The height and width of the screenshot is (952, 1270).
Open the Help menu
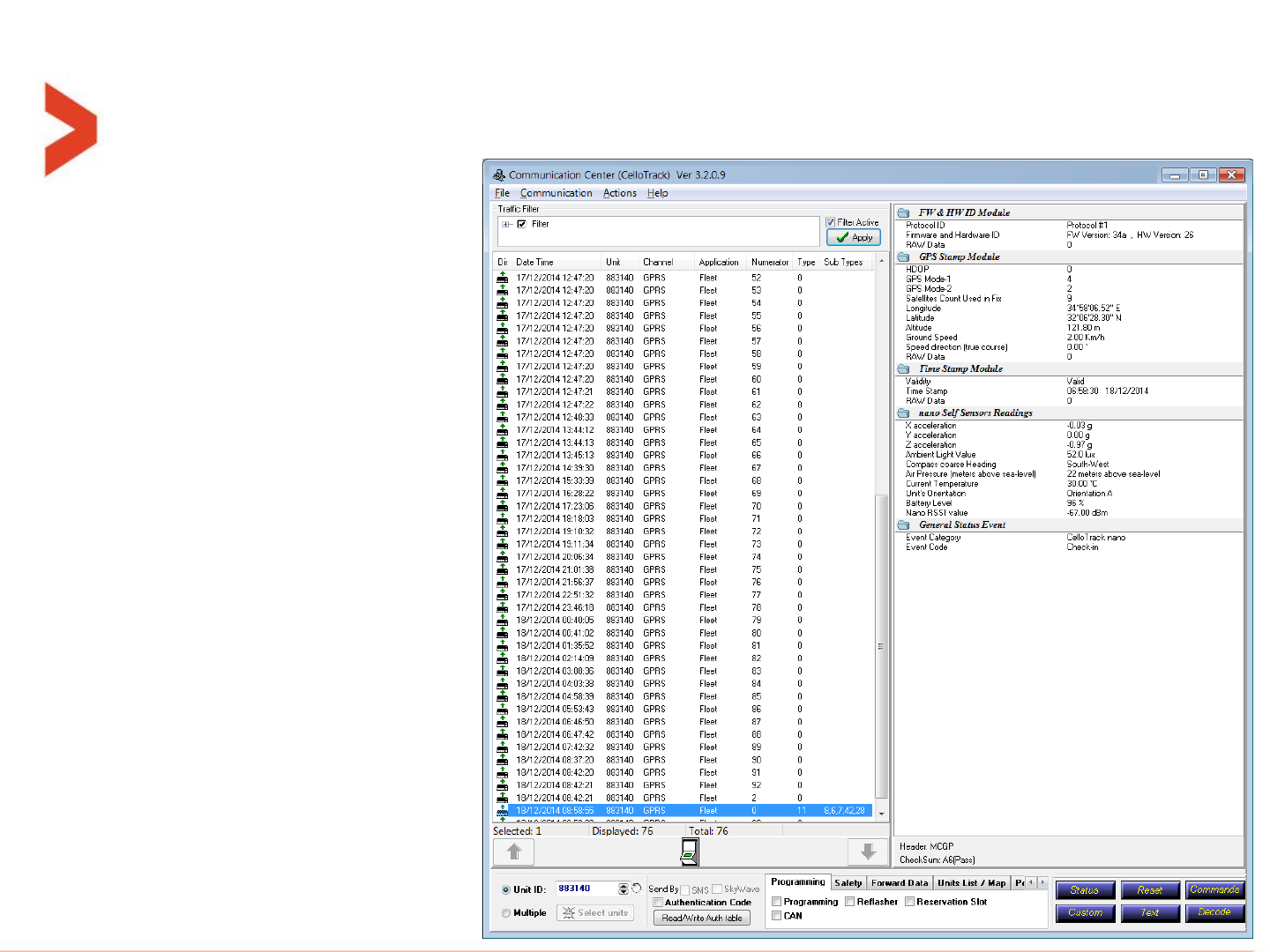pos(658,193)
